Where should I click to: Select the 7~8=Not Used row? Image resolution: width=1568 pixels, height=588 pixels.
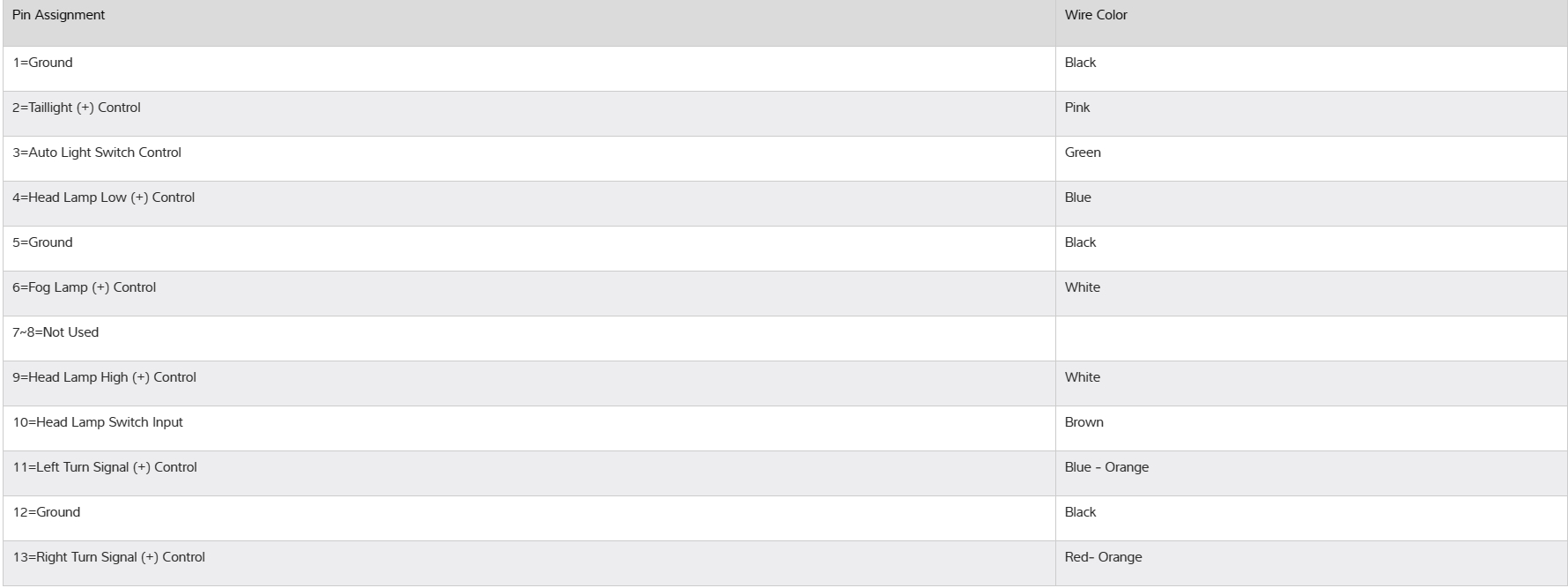click(x=55, y=332)
